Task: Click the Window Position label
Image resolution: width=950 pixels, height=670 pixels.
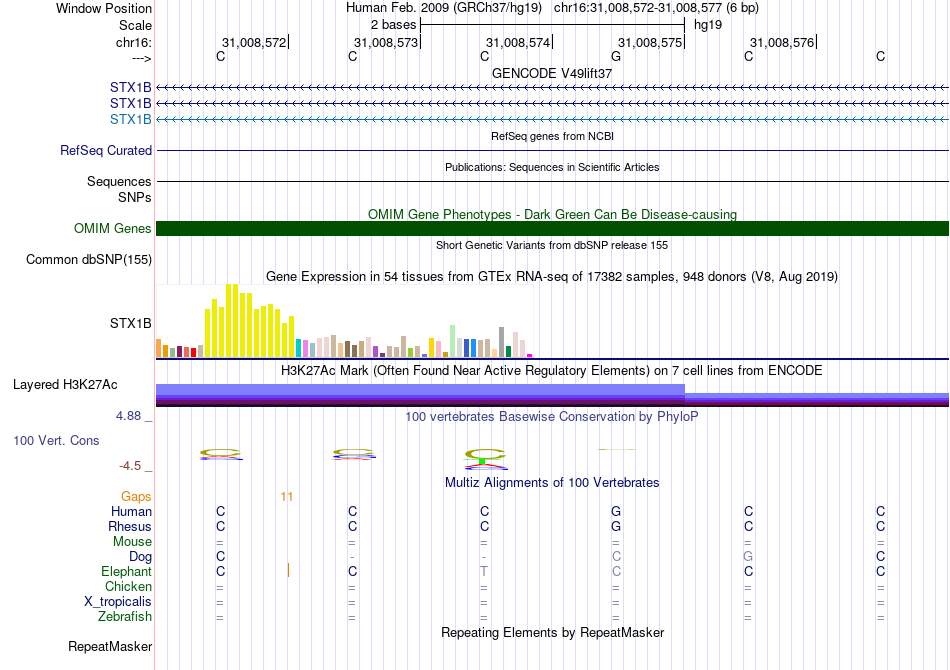Action: 104,8
